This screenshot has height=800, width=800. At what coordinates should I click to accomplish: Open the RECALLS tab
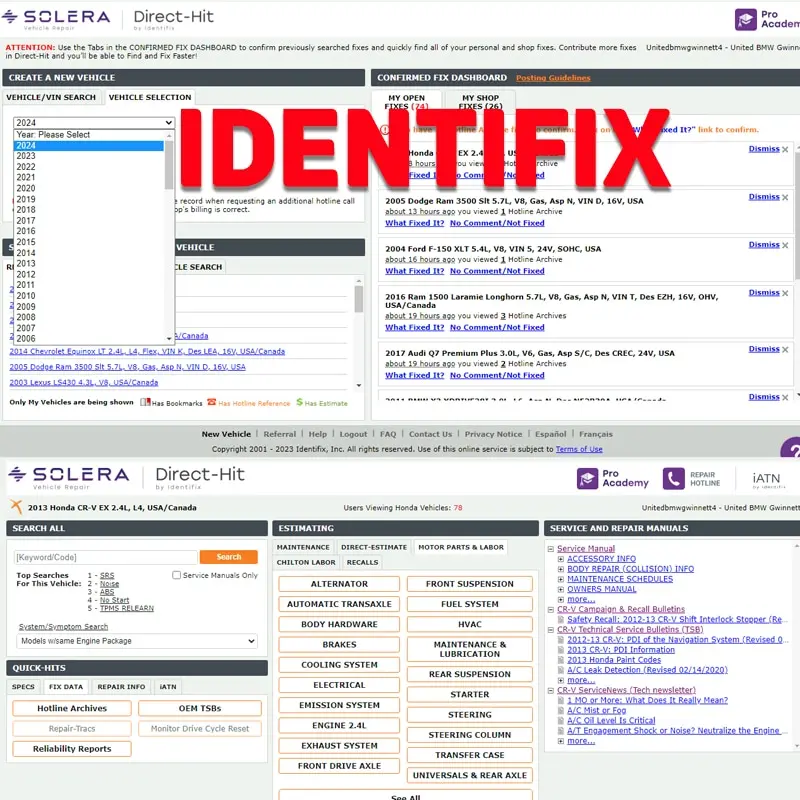(362, 562)
